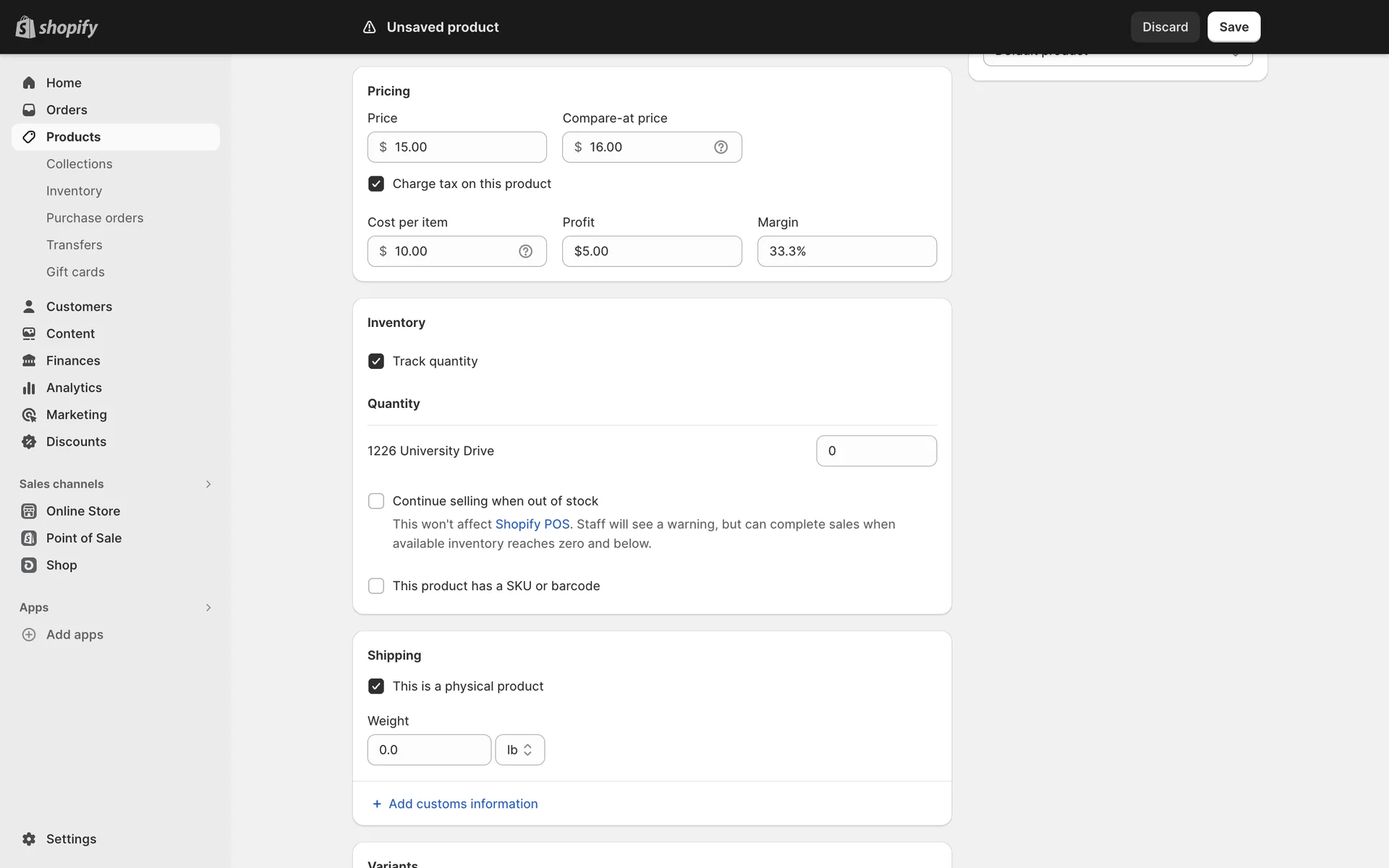1389x868 pixels.
Task: Click the Compare-at price help icon
Action: pyautogui.click(x=721, y=147)
